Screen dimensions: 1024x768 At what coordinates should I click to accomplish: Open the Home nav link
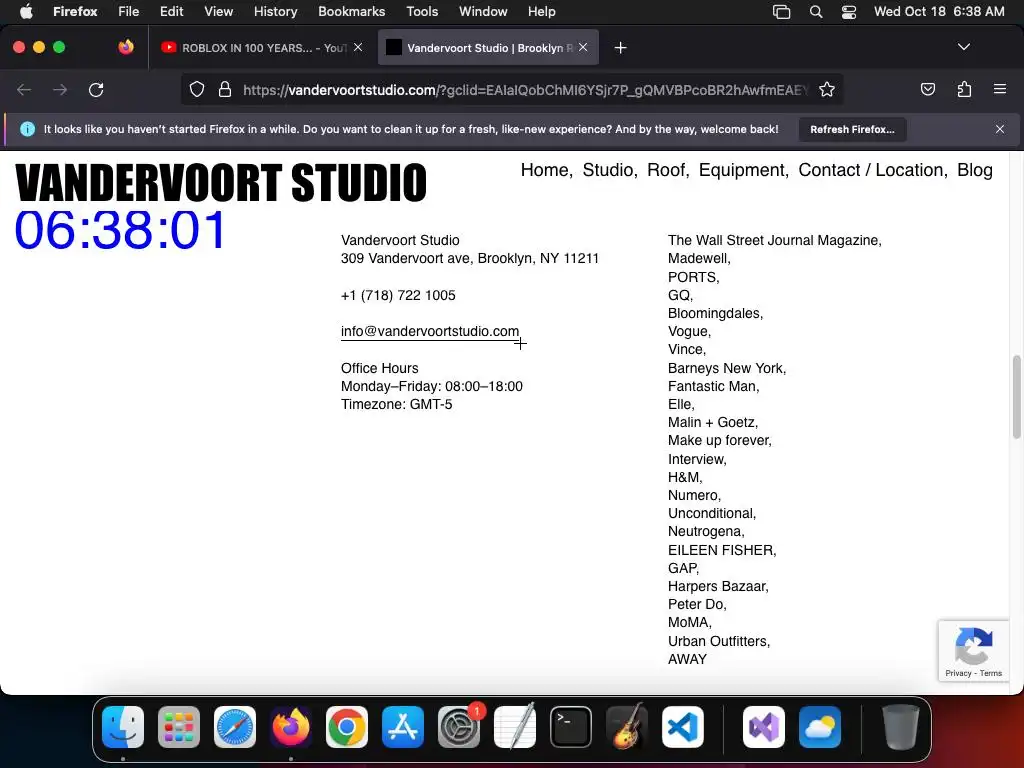544,170
